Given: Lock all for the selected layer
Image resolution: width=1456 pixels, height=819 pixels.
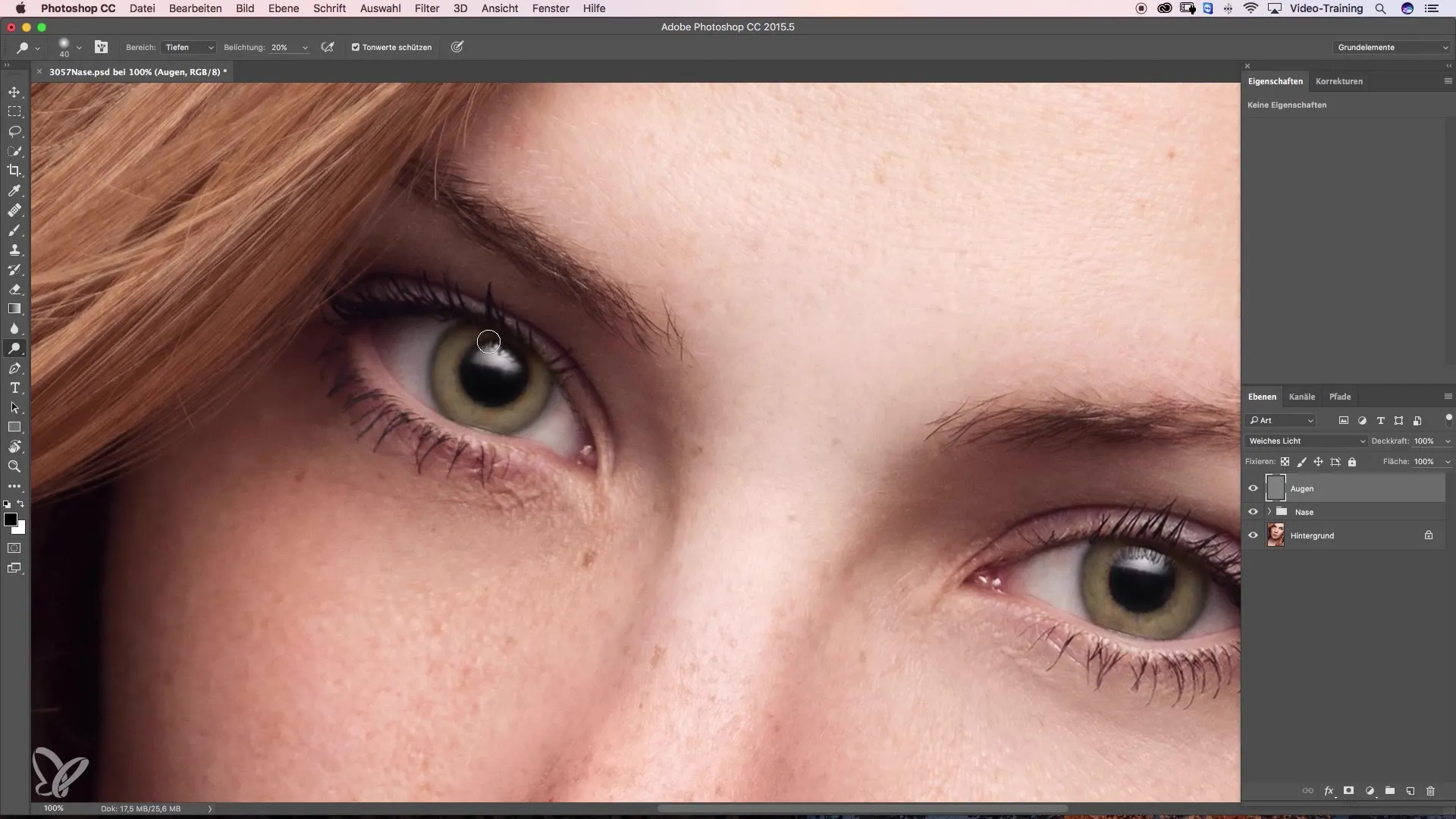Looking at the screenshot, I should (x=1352, y=462).
